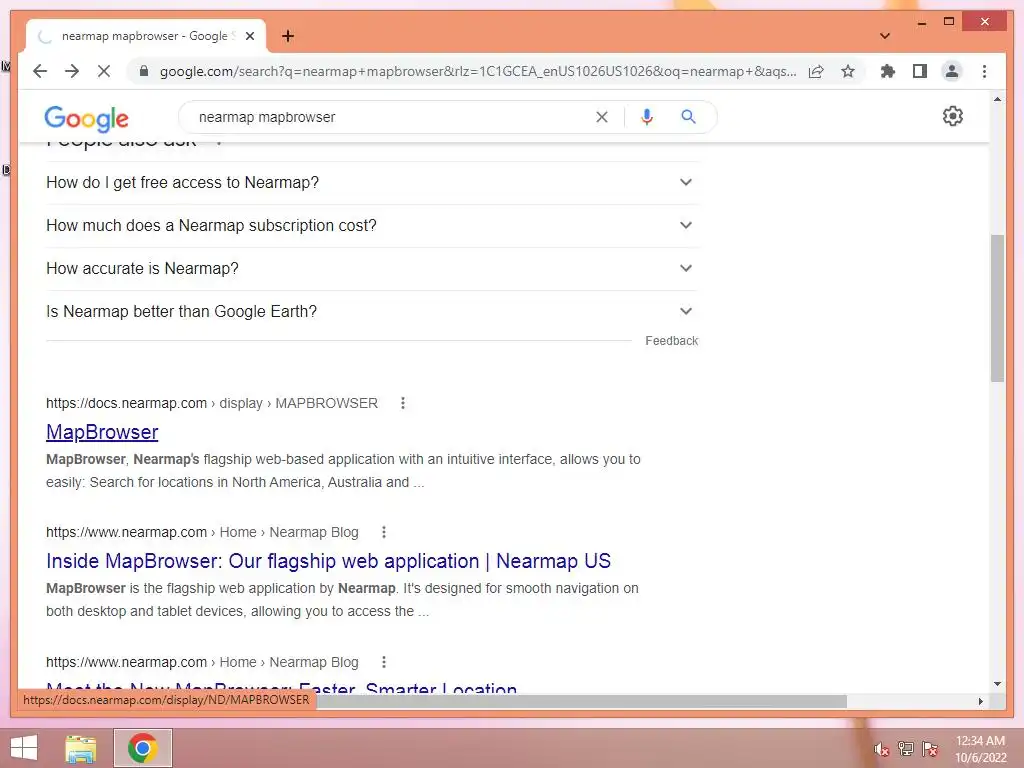Click the address bar URL
This screenshot has width=1024, height=768.
click(x=478, y=71)
